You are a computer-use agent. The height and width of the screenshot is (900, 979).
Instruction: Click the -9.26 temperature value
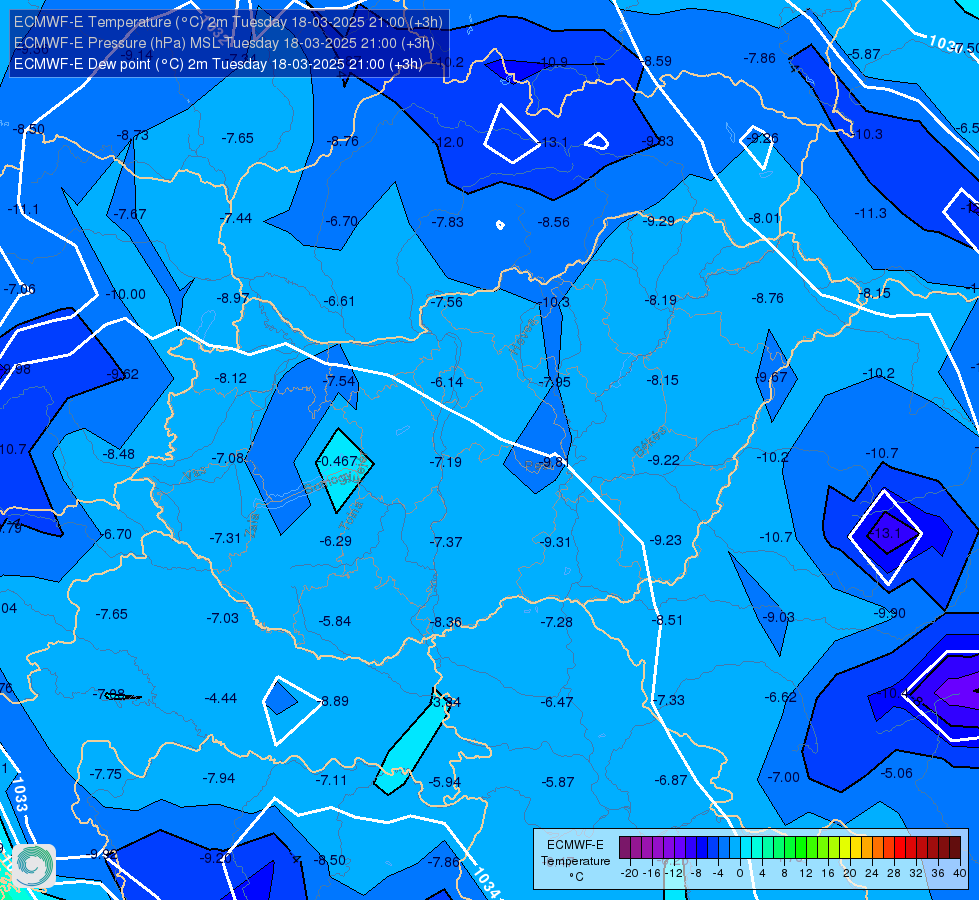[x=762, y=139]
